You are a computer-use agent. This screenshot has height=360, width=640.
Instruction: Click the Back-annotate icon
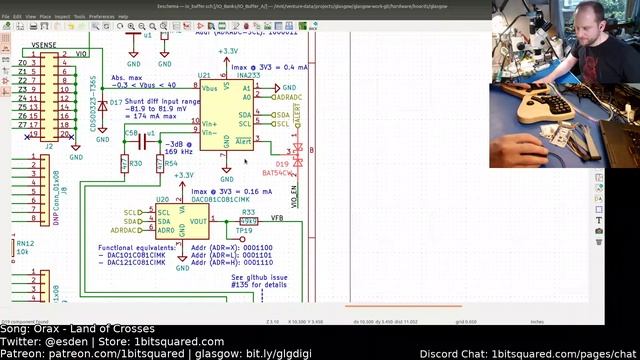coord(313,26)
